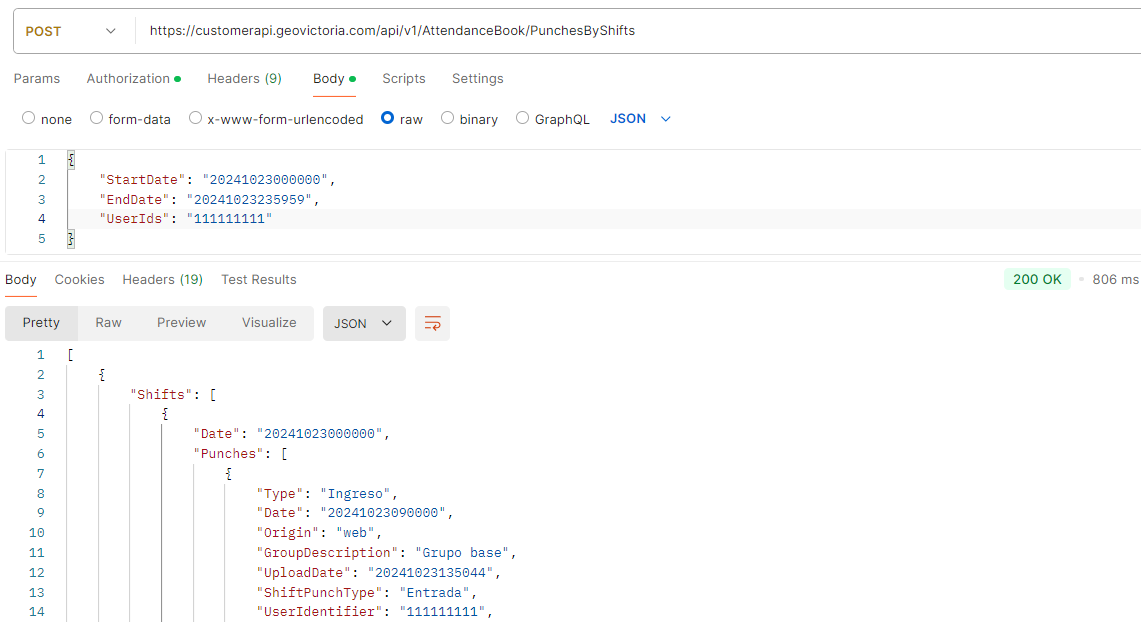Image resolution: width=1141 pixels, height=622 pixels.
Task: Open the Authorization tab
Action: [132, 78]
